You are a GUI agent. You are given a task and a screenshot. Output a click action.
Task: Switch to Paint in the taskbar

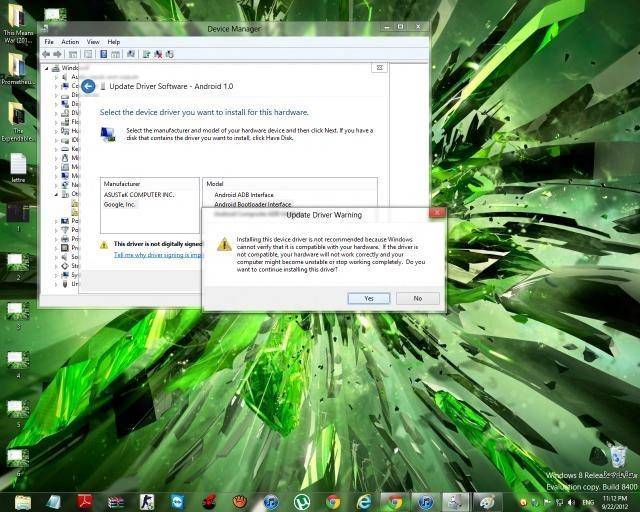click(x=487, y=502)
